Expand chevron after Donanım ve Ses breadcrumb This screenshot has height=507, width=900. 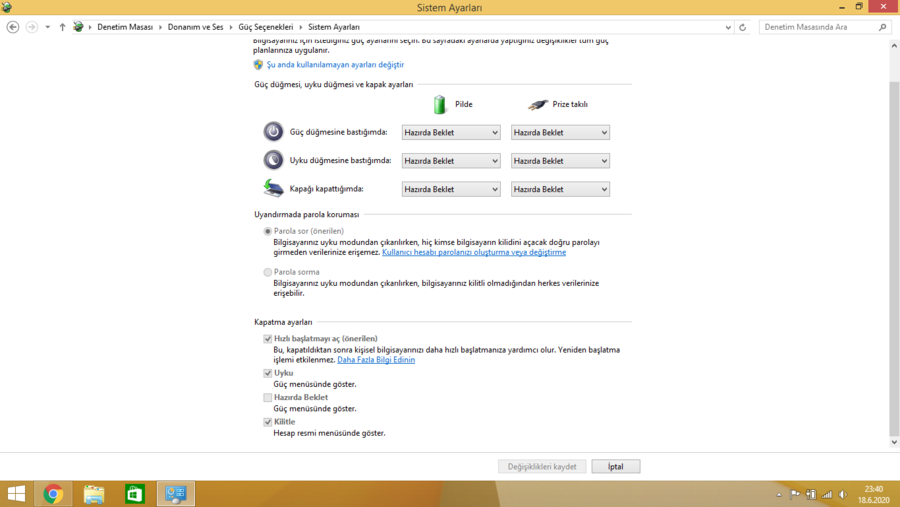pyautogui.click(x=231, y=27)
